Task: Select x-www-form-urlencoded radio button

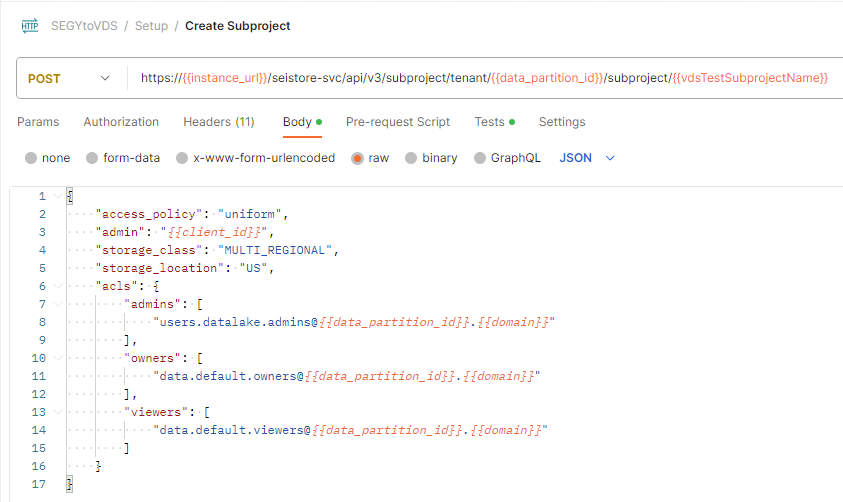Action: pos(182,158)
